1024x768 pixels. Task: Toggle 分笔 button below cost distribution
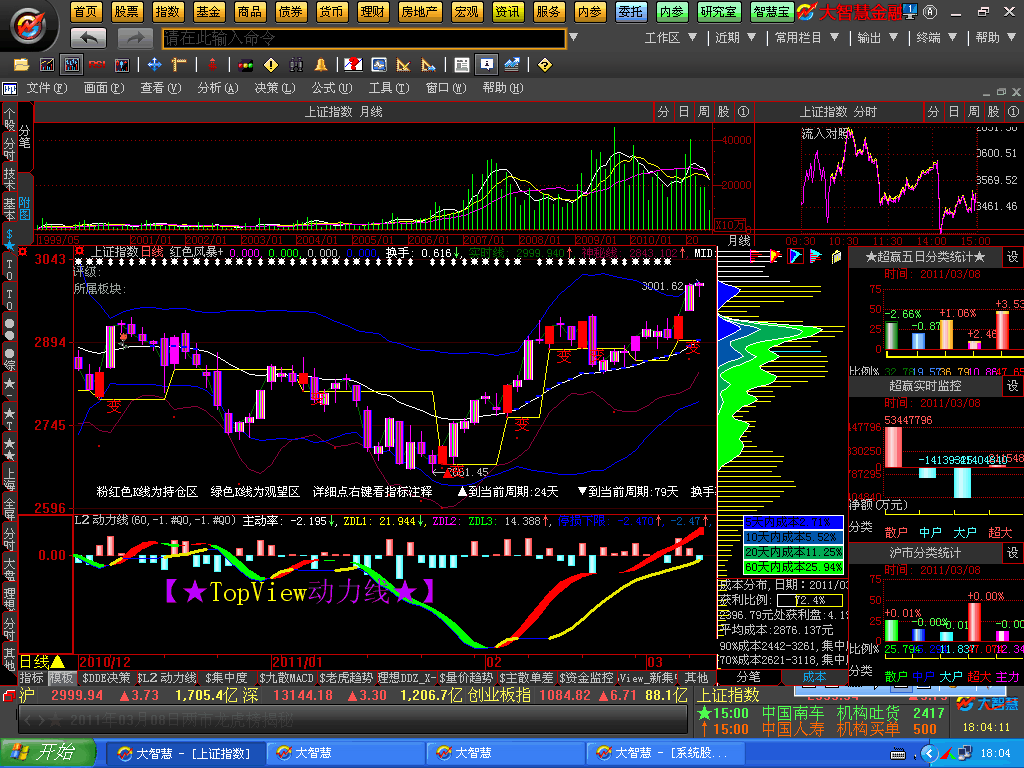[749, 677]
